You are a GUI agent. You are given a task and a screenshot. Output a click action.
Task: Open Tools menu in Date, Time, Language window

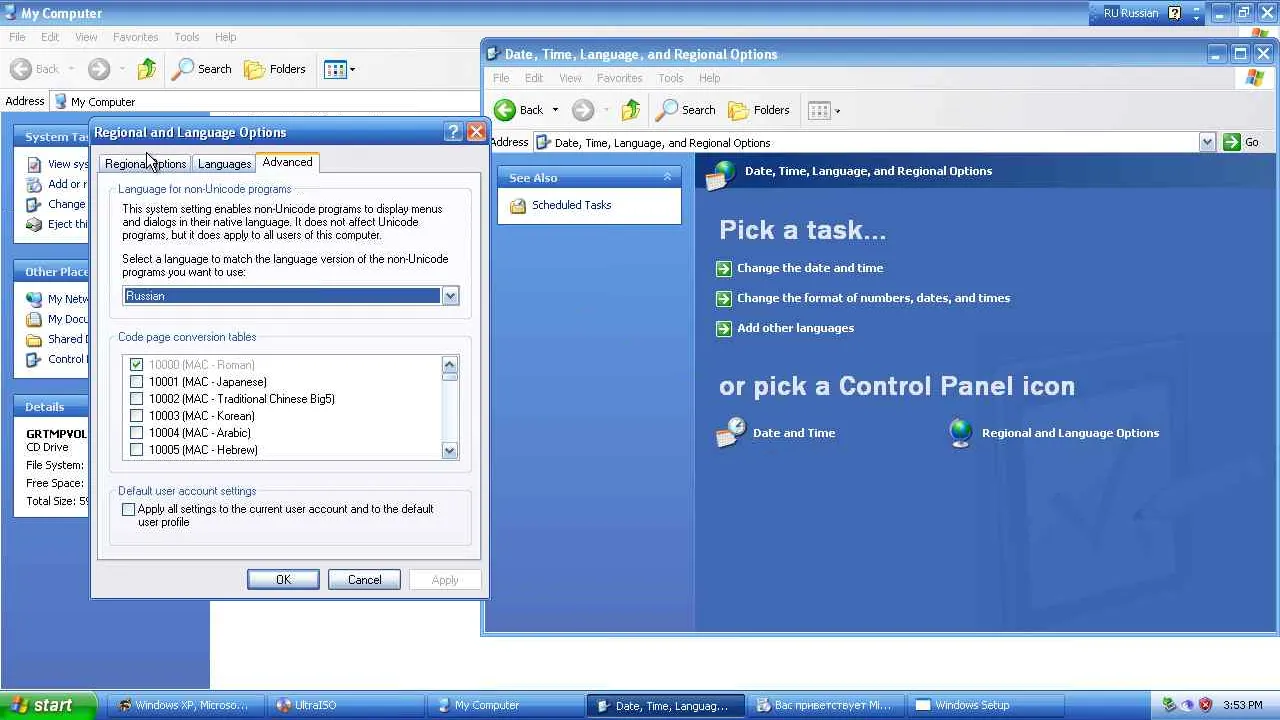pyautogui.click(x=670, y=78)
